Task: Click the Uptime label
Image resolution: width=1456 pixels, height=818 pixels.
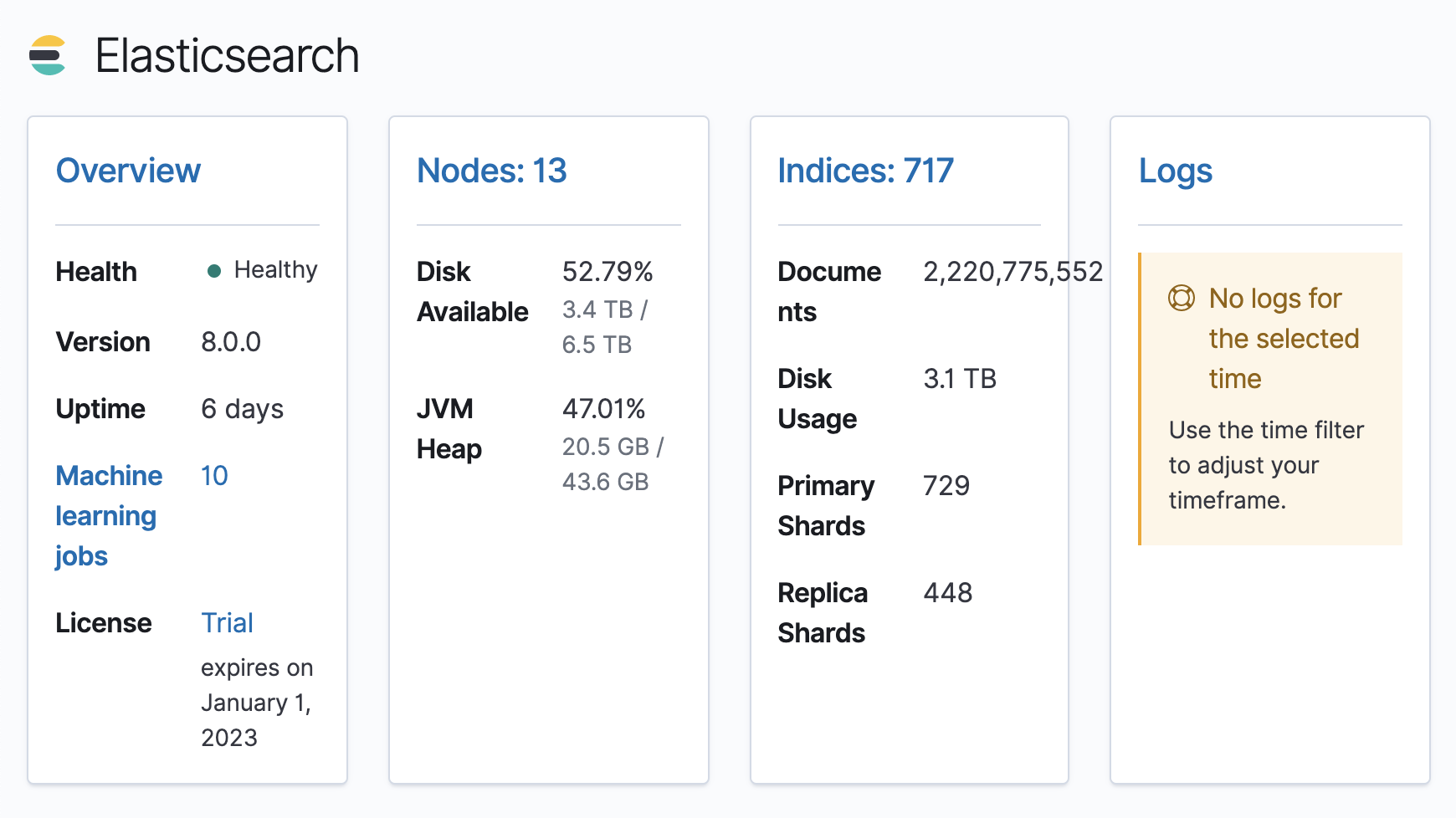Action: pyautogui.click(x=100, y=409)
